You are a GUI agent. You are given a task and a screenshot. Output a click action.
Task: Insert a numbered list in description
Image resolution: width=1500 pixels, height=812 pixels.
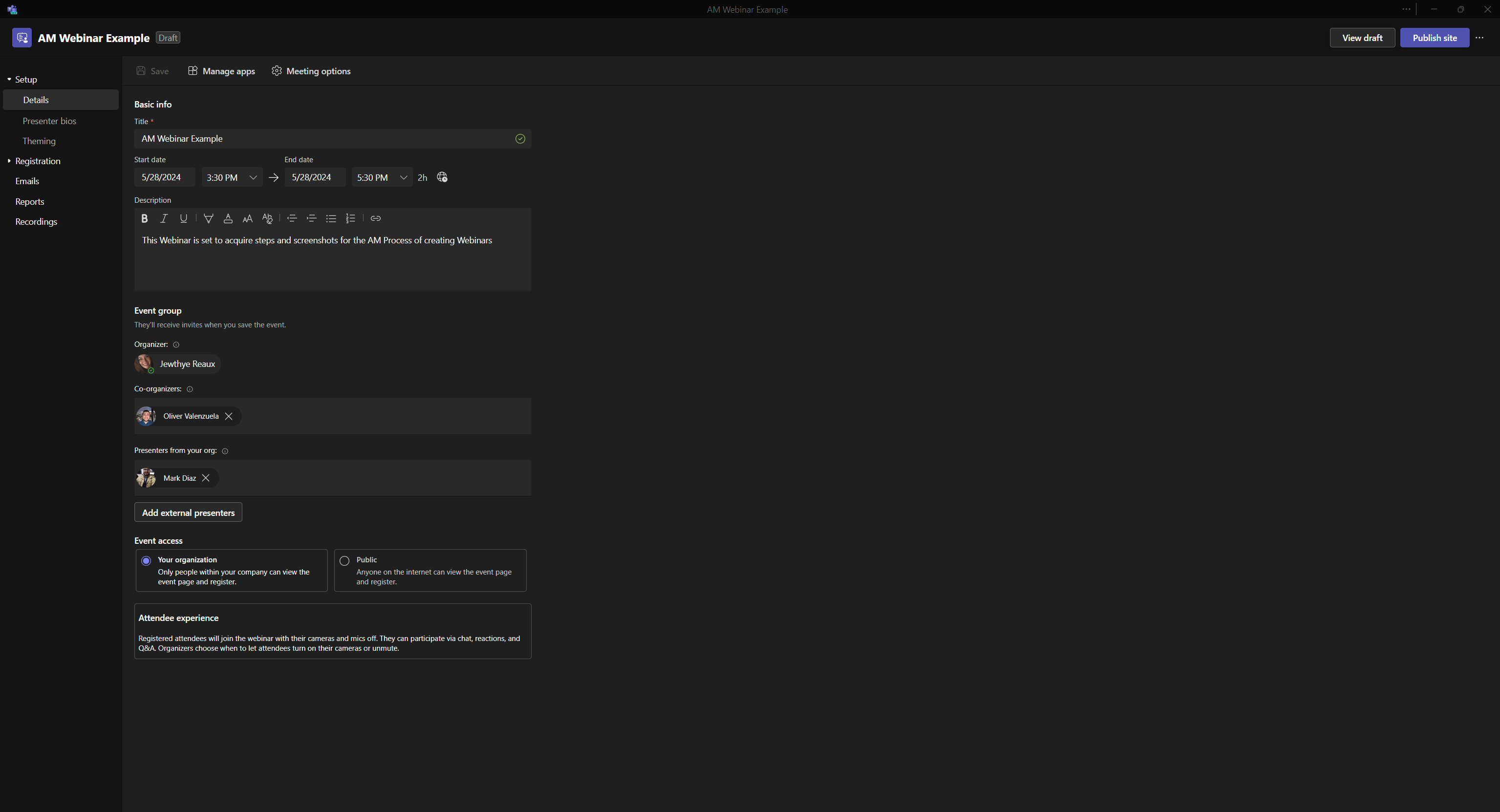350,218
